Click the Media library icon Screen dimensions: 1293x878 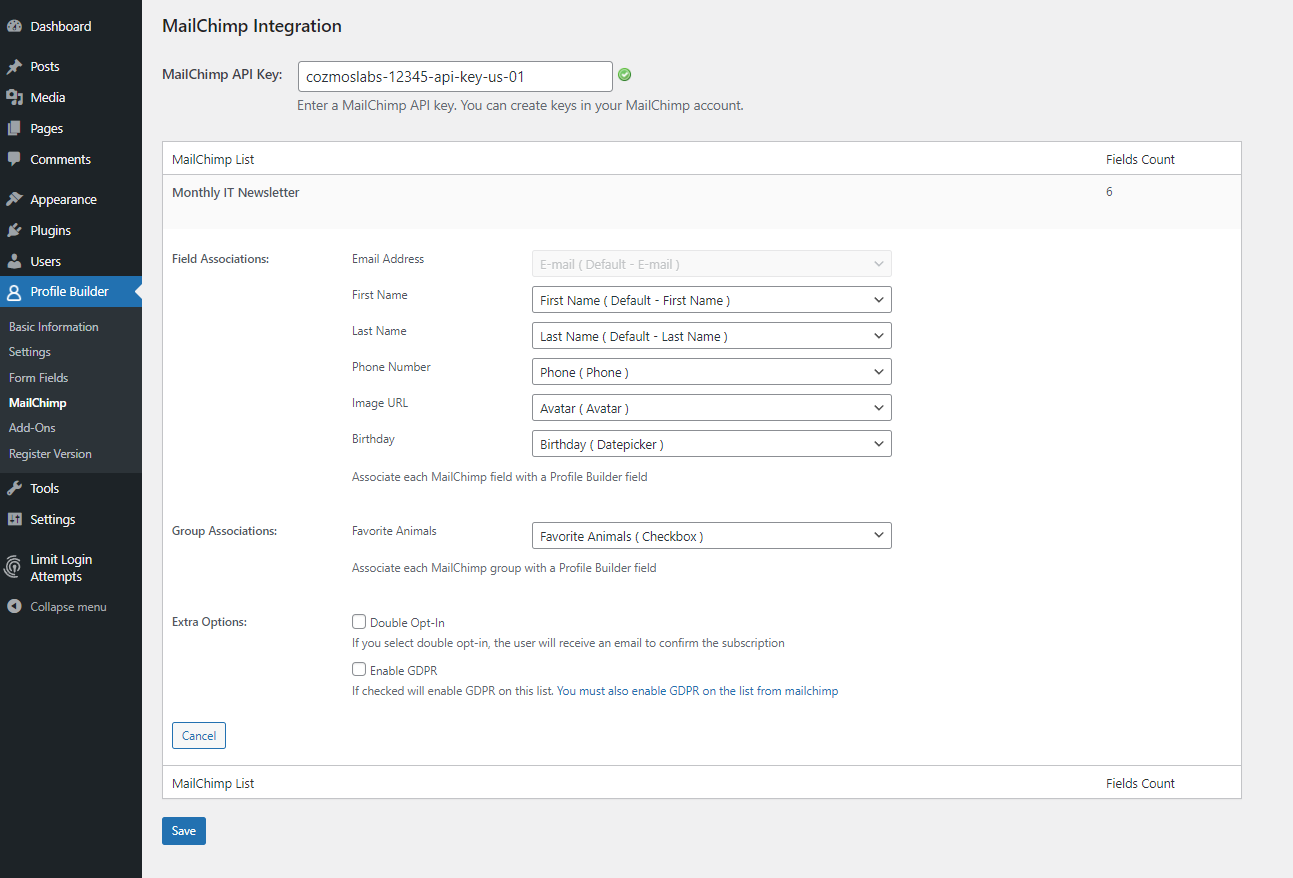point(14,97)
